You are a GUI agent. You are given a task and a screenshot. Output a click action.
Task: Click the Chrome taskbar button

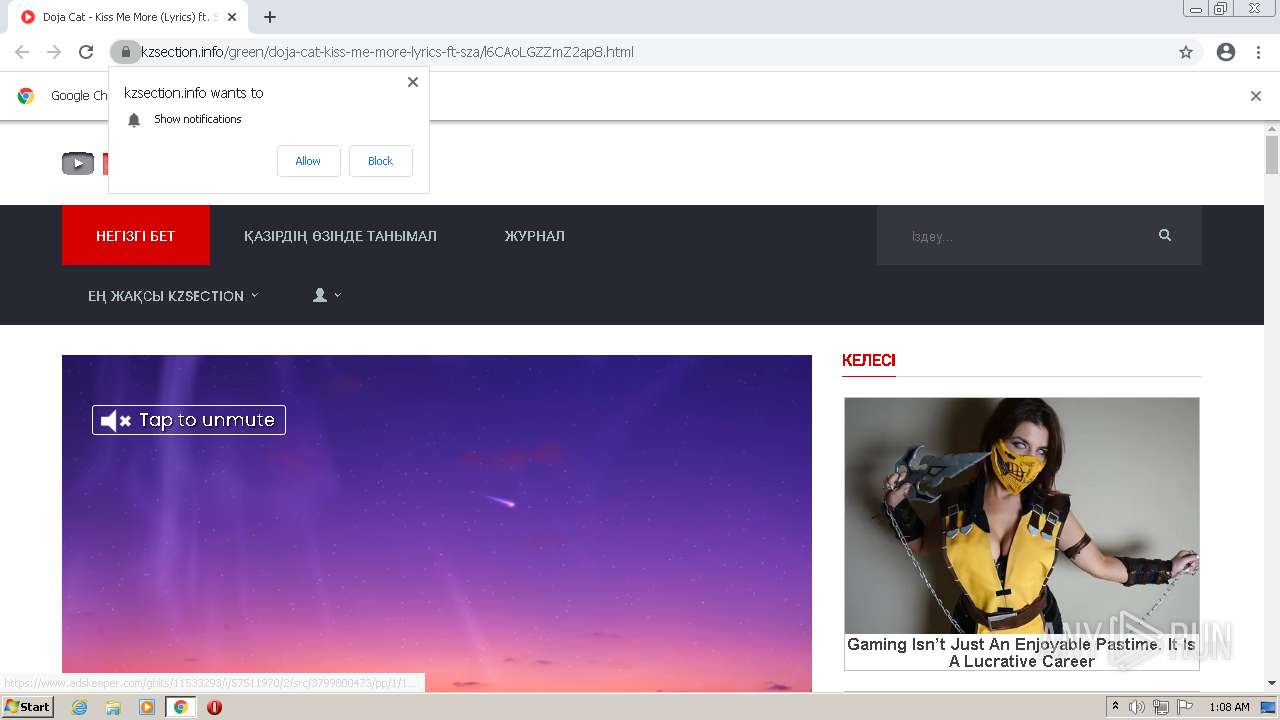pyautogui.click(x=181, y=707)
